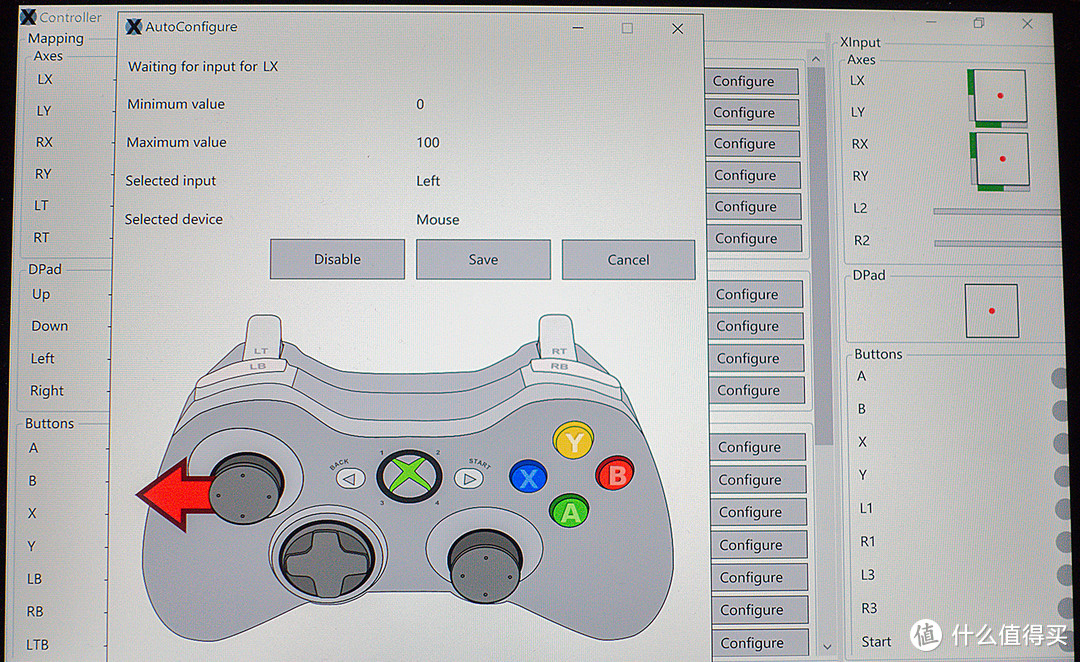The height and width of the screenshot is (662, 1080).
Task: Click the Minimum value 0 field
Action: pos(420,104)
